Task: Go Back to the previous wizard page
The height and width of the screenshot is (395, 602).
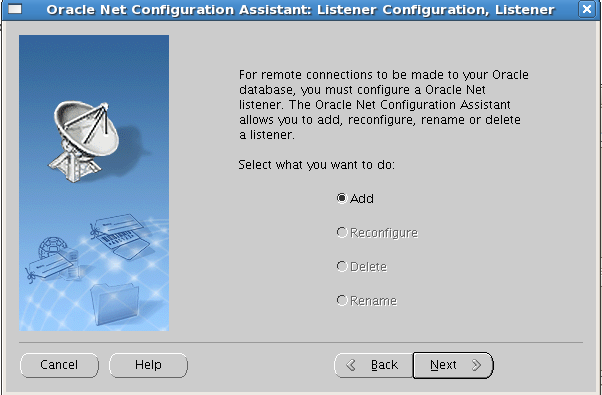Action: pos(374,365)
